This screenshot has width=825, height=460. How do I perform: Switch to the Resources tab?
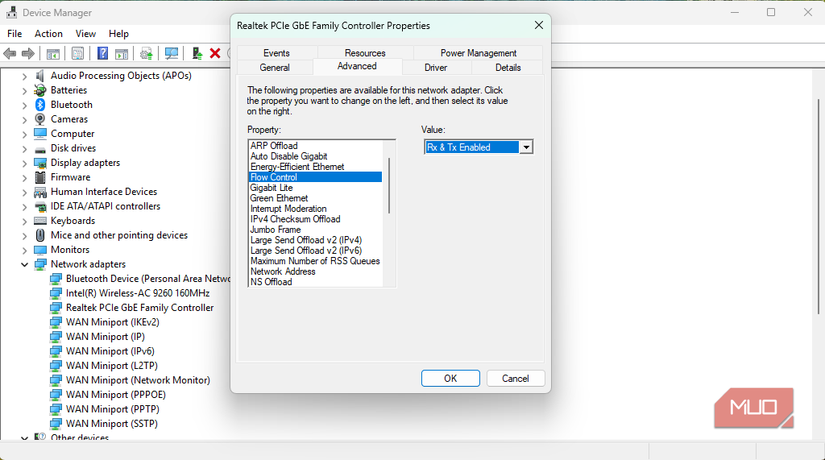365,53
